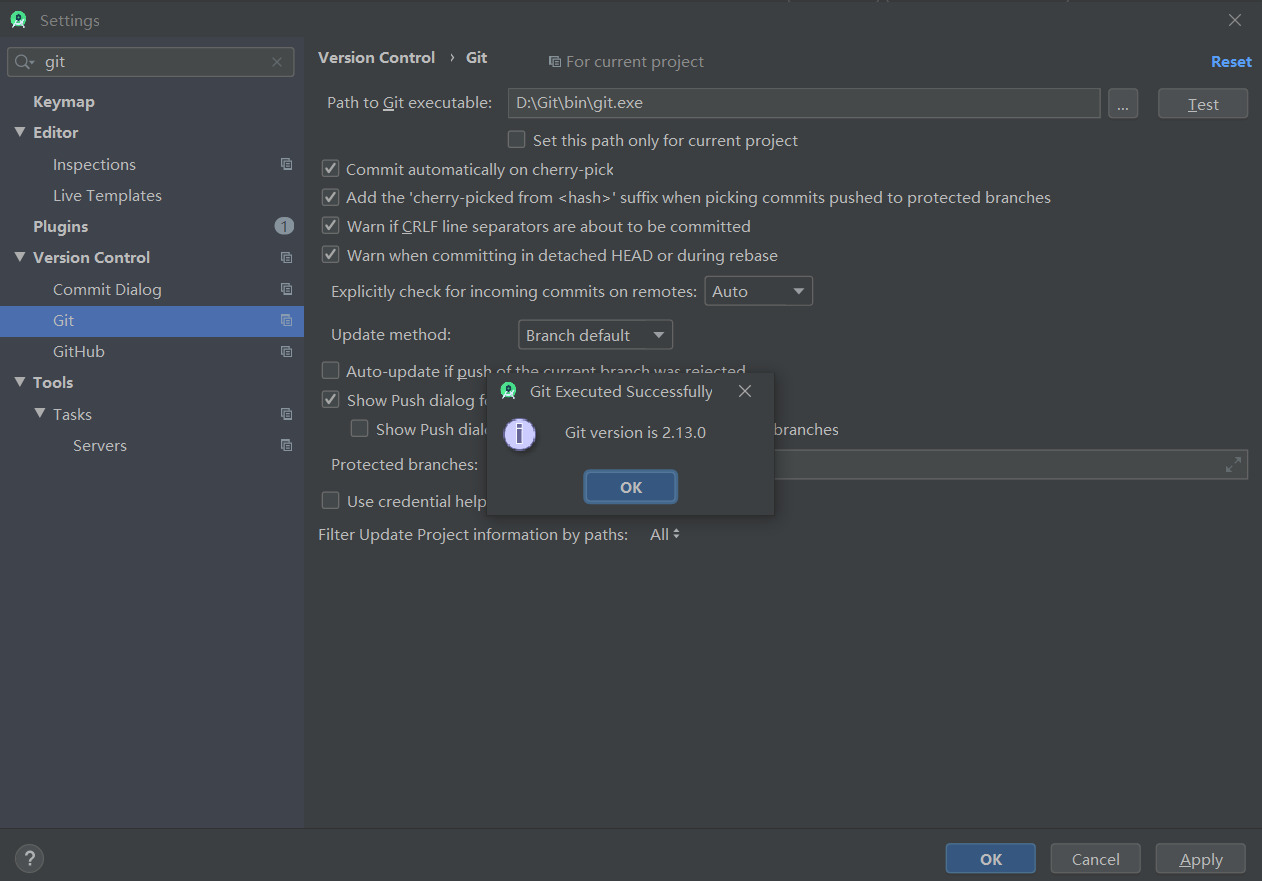Click the For current project icon
The height and width of the screenshot is (881, 1262).
tap(554, 62)
